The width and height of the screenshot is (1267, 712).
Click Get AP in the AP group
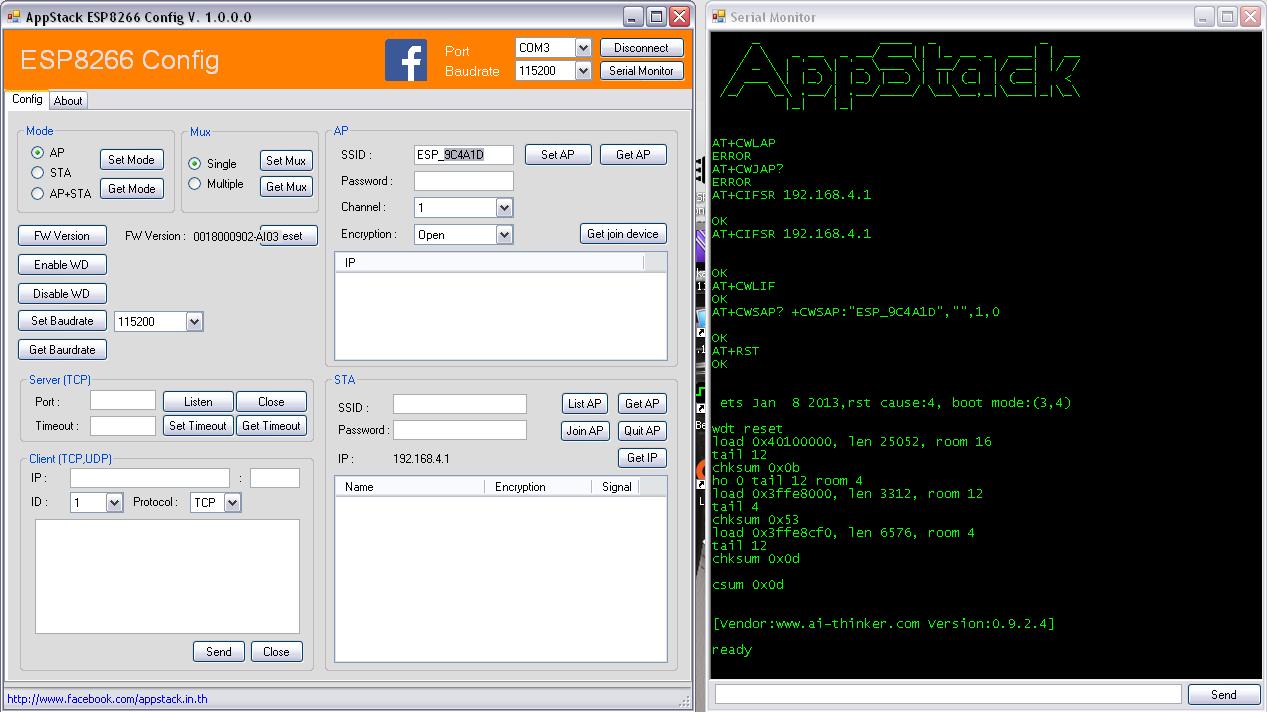click(633, 155)
